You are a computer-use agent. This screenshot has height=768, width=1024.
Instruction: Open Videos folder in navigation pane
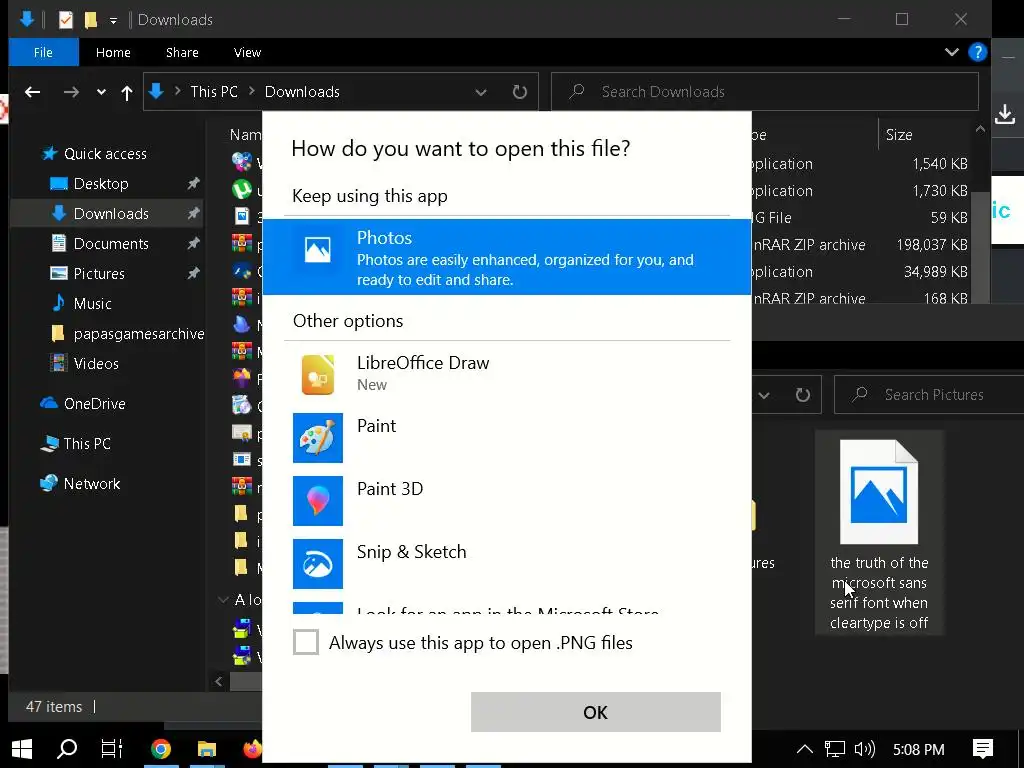95,364
